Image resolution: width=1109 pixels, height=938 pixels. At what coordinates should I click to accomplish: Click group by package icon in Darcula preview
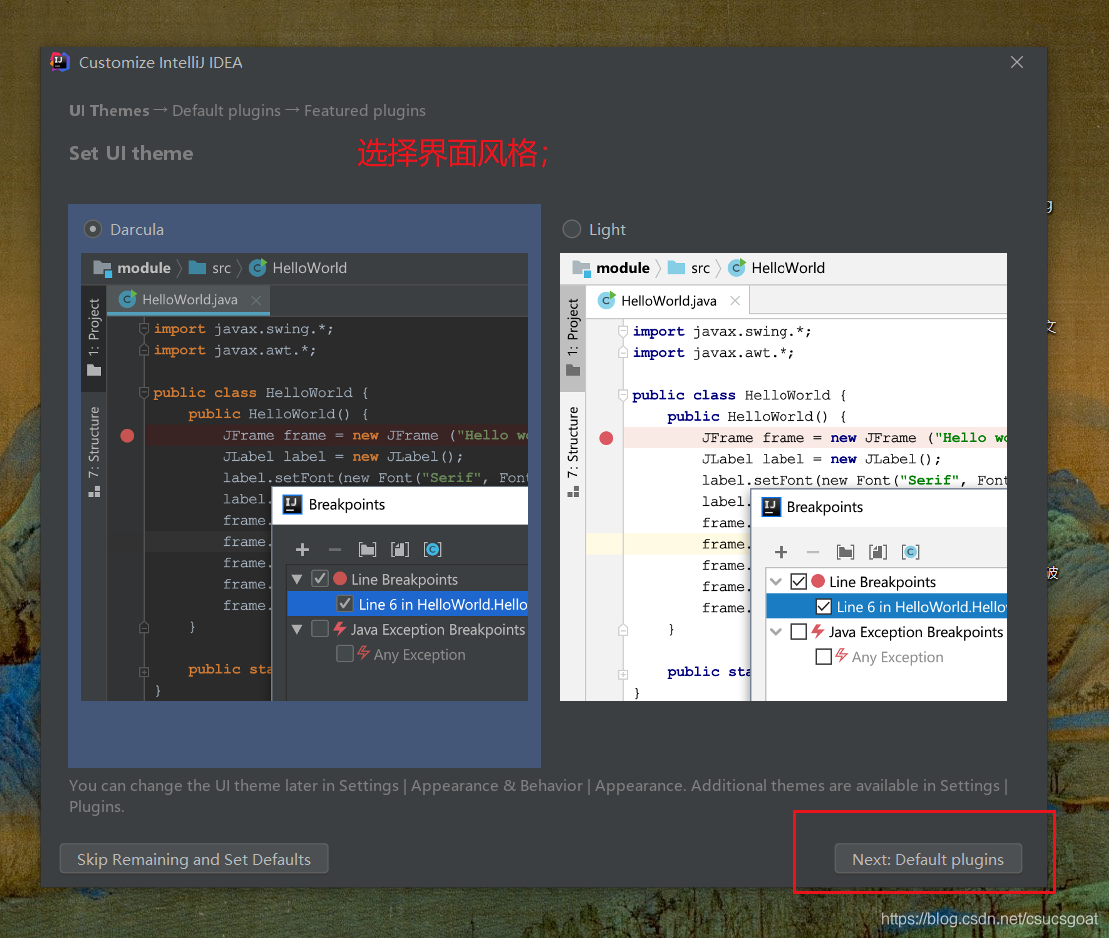[368, 550]
